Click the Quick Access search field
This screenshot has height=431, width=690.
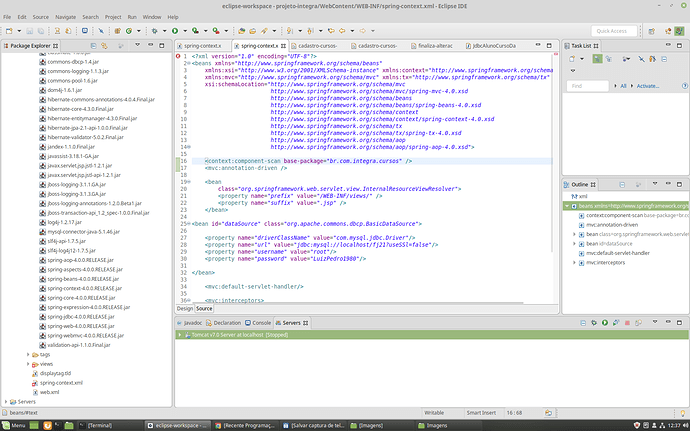click(614, 31)
